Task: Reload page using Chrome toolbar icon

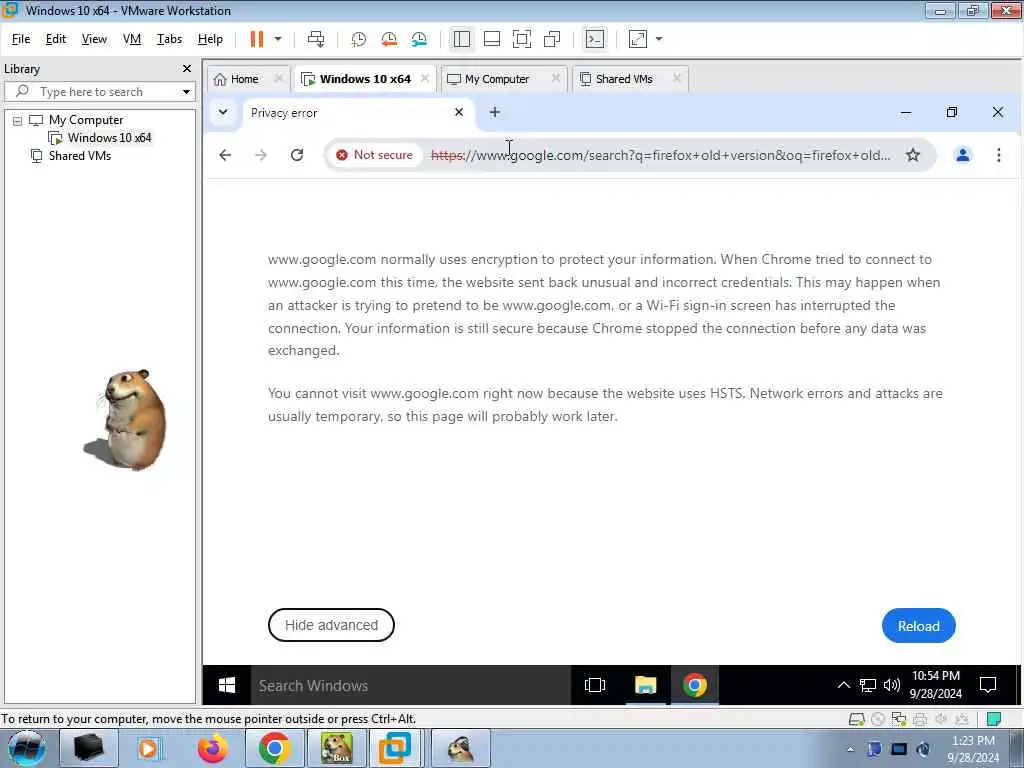Action: coord(297,155)
